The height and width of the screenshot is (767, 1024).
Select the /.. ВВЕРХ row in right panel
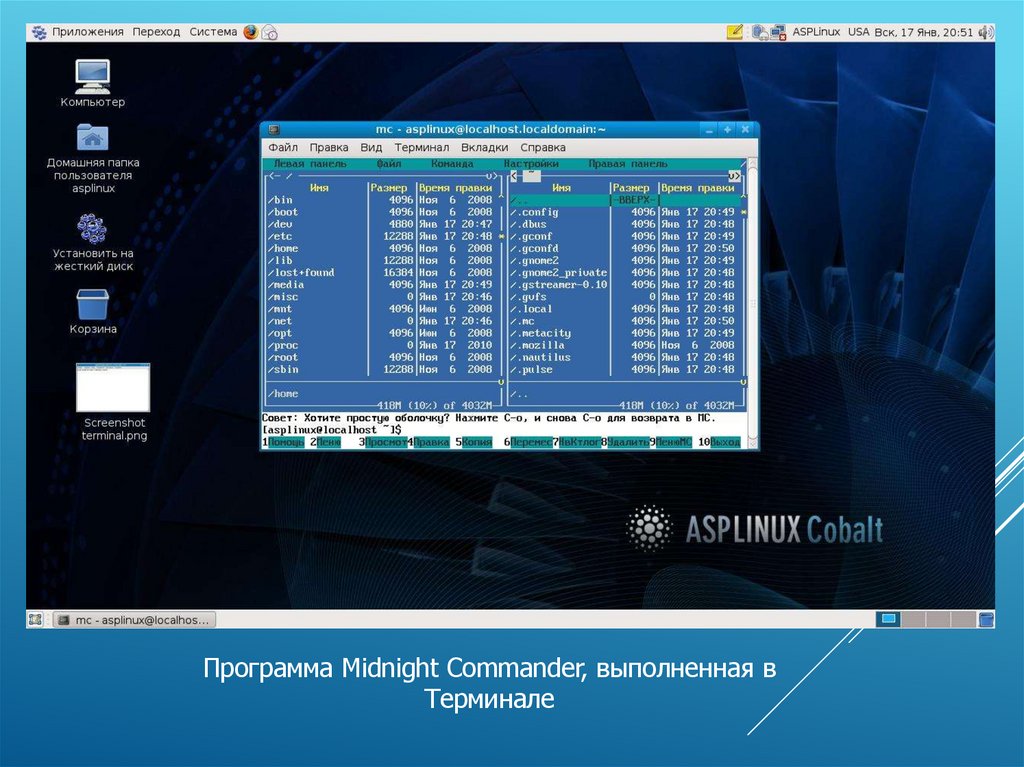625,200
